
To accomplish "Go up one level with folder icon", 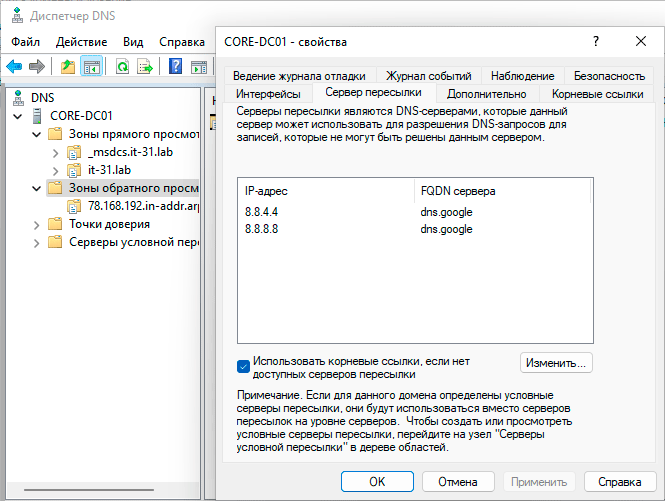I will 68,66.
